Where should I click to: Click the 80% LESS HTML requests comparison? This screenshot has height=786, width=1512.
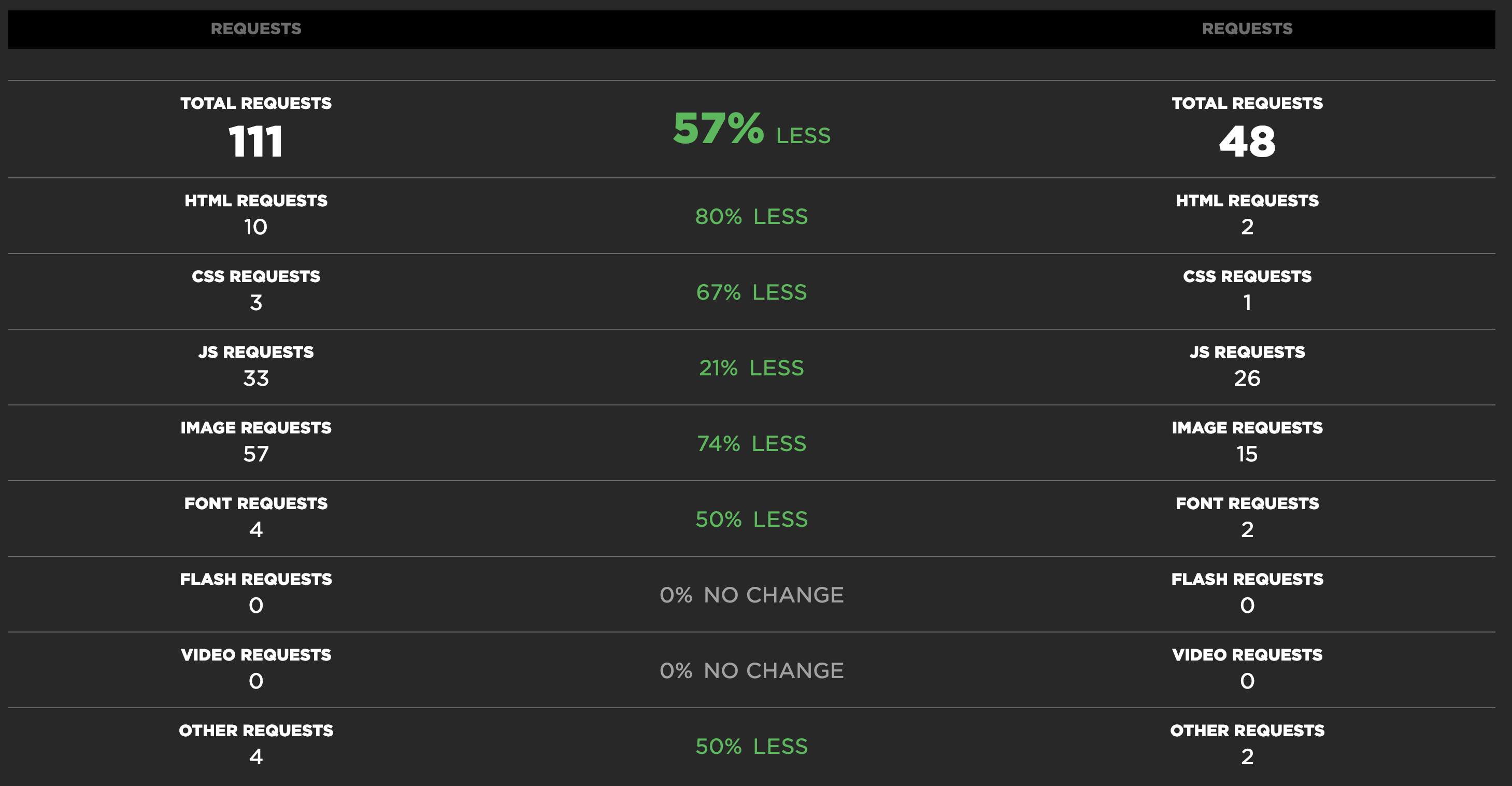pyautogui.click(x=751, y=217)
